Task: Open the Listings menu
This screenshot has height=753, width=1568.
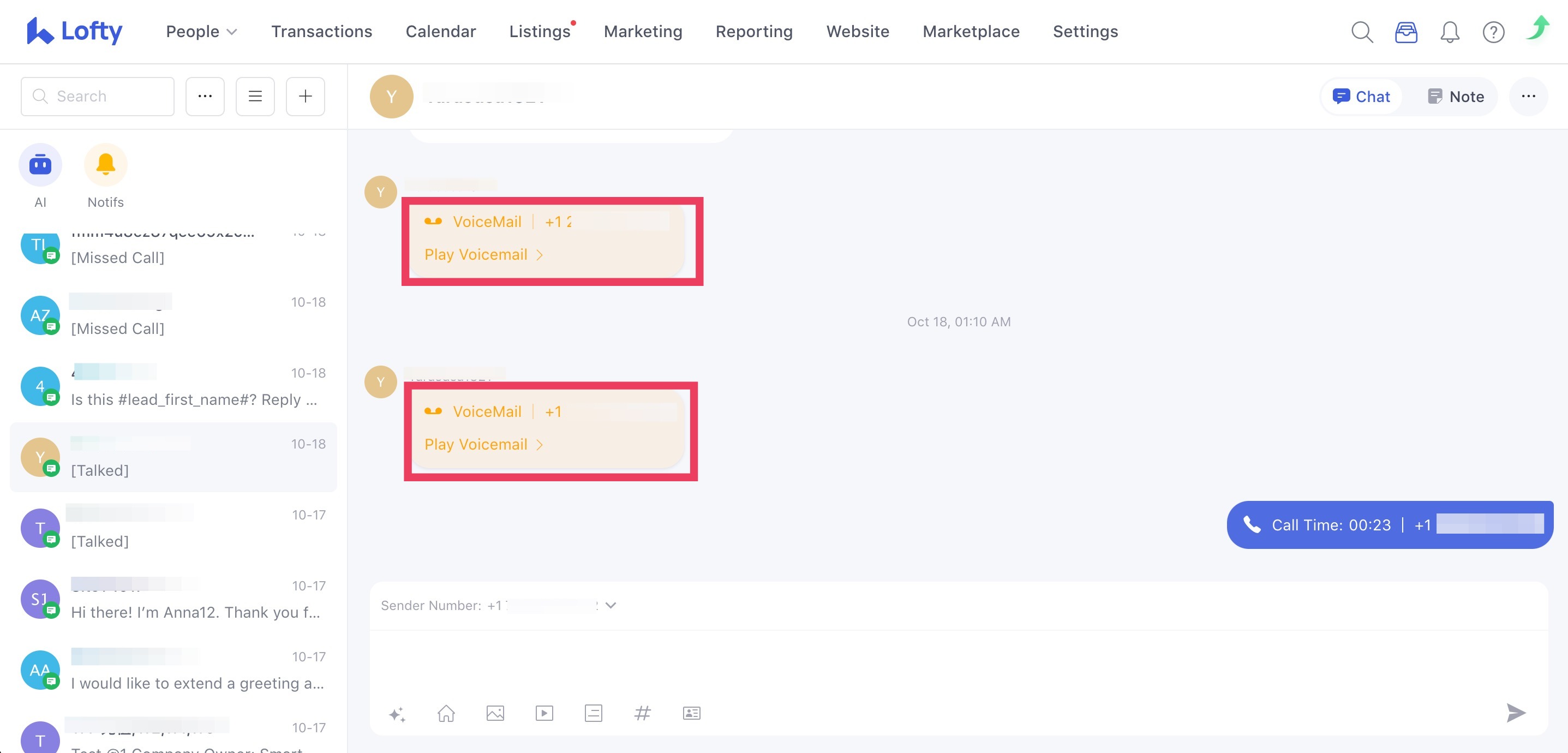Action: 540,31
